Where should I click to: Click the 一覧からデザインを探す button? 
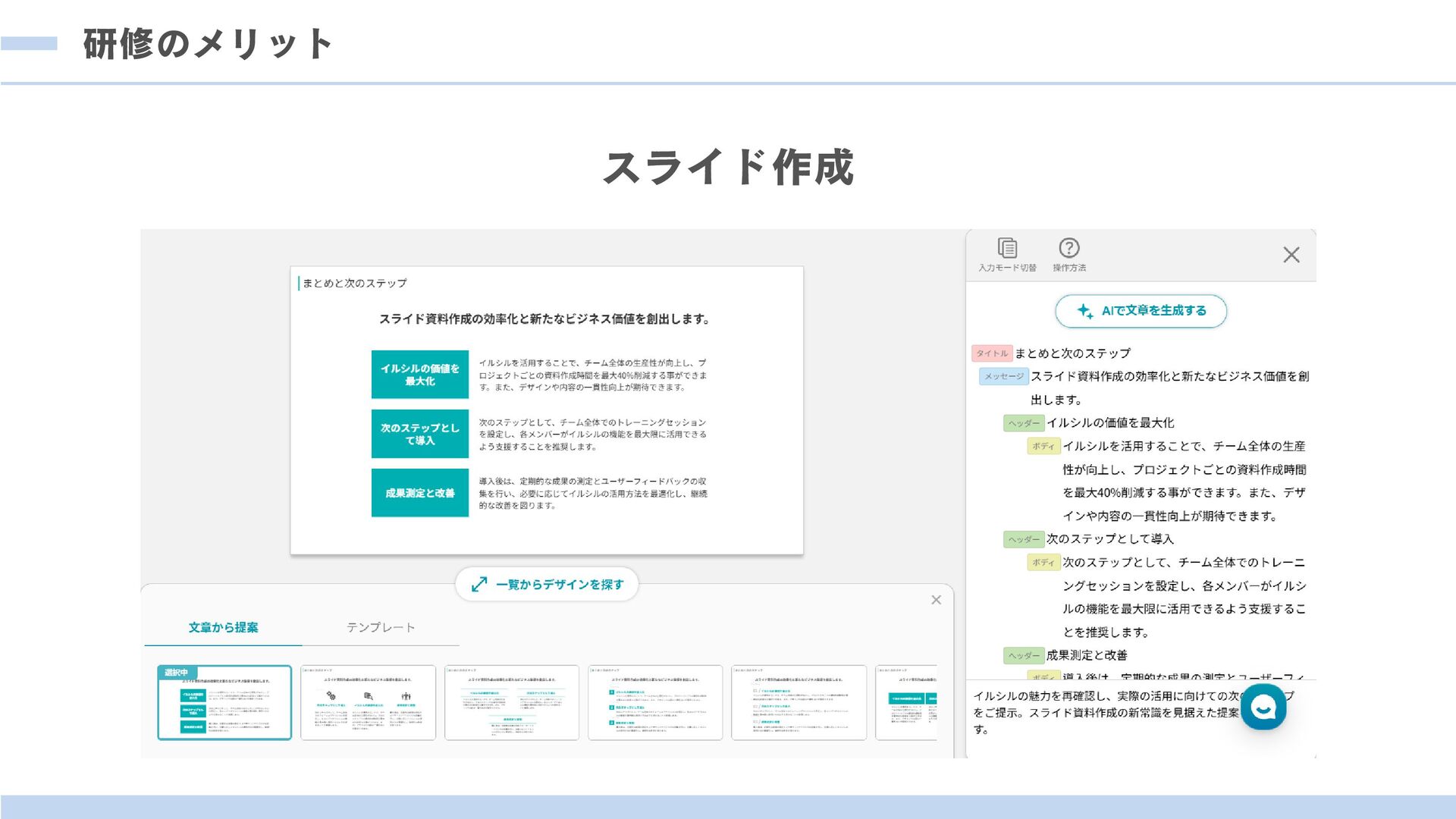[547, 584]
